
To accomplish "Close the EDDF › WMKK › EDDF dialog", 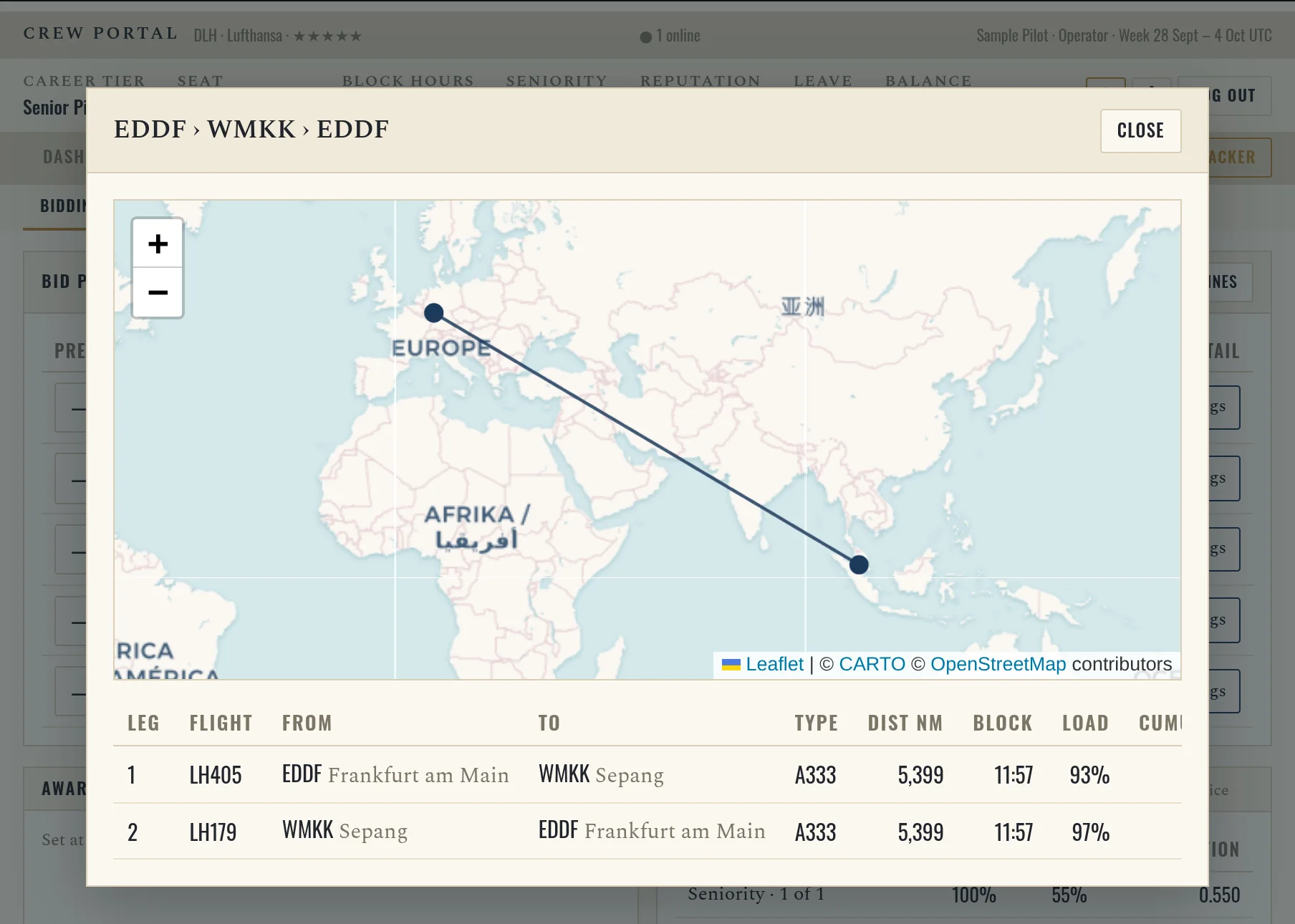I will coord(1140,130).
